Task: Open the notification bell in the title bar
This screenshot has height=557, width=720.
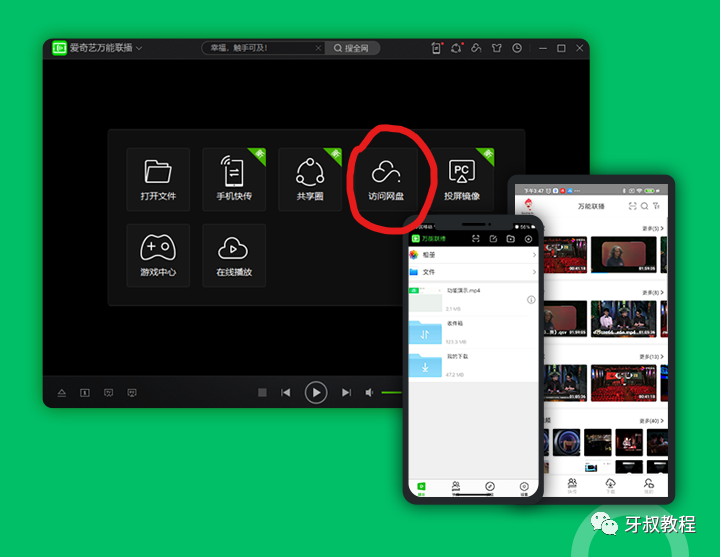Action: click(456, 48)
